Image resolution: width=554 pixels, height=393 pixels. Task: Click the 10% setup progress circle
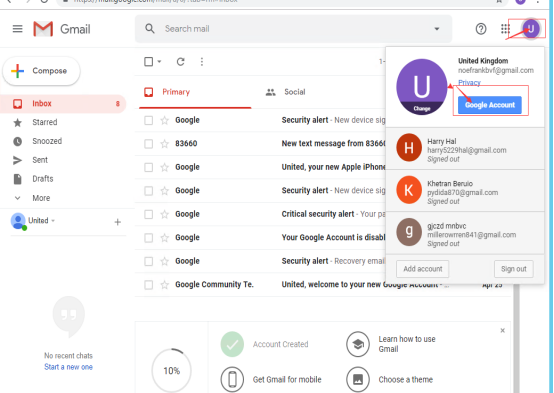171,370
